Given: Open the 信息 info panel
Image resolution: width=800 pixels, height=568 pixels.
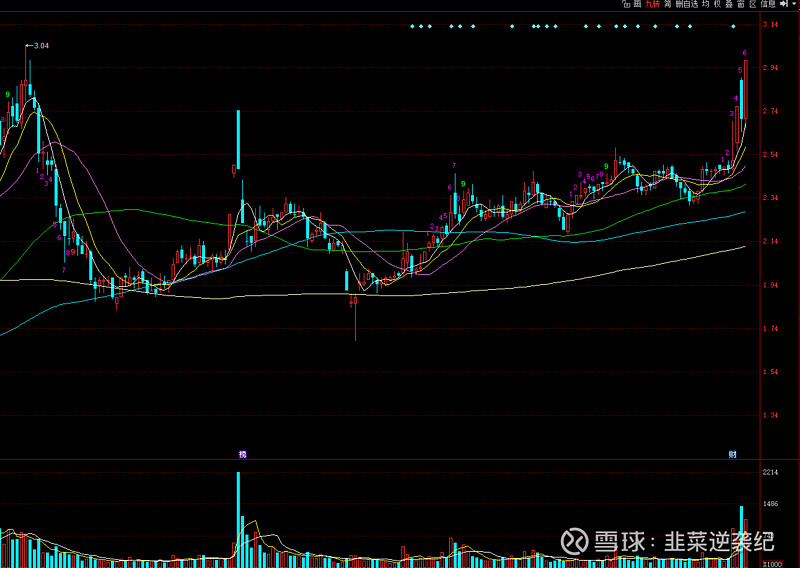Looking at the screenshot, I should (768, 4).
